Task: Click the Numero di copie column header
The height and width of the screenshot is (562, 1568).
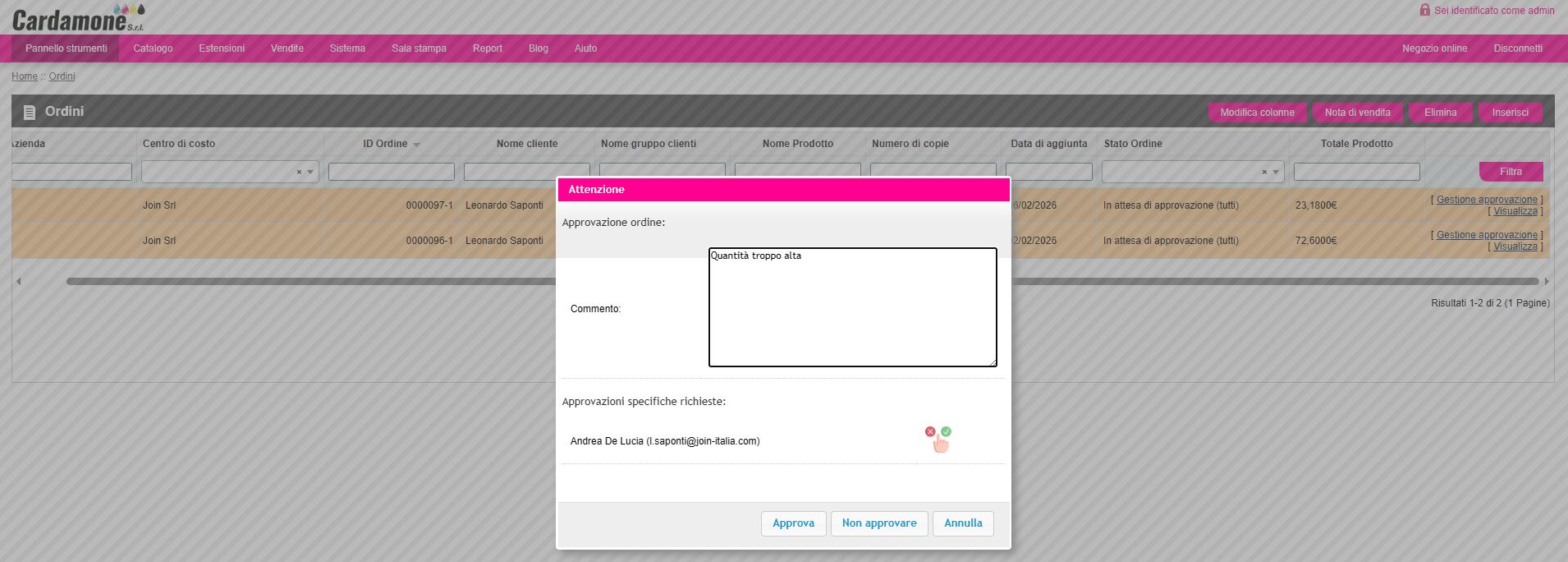Action: (910, 144)
